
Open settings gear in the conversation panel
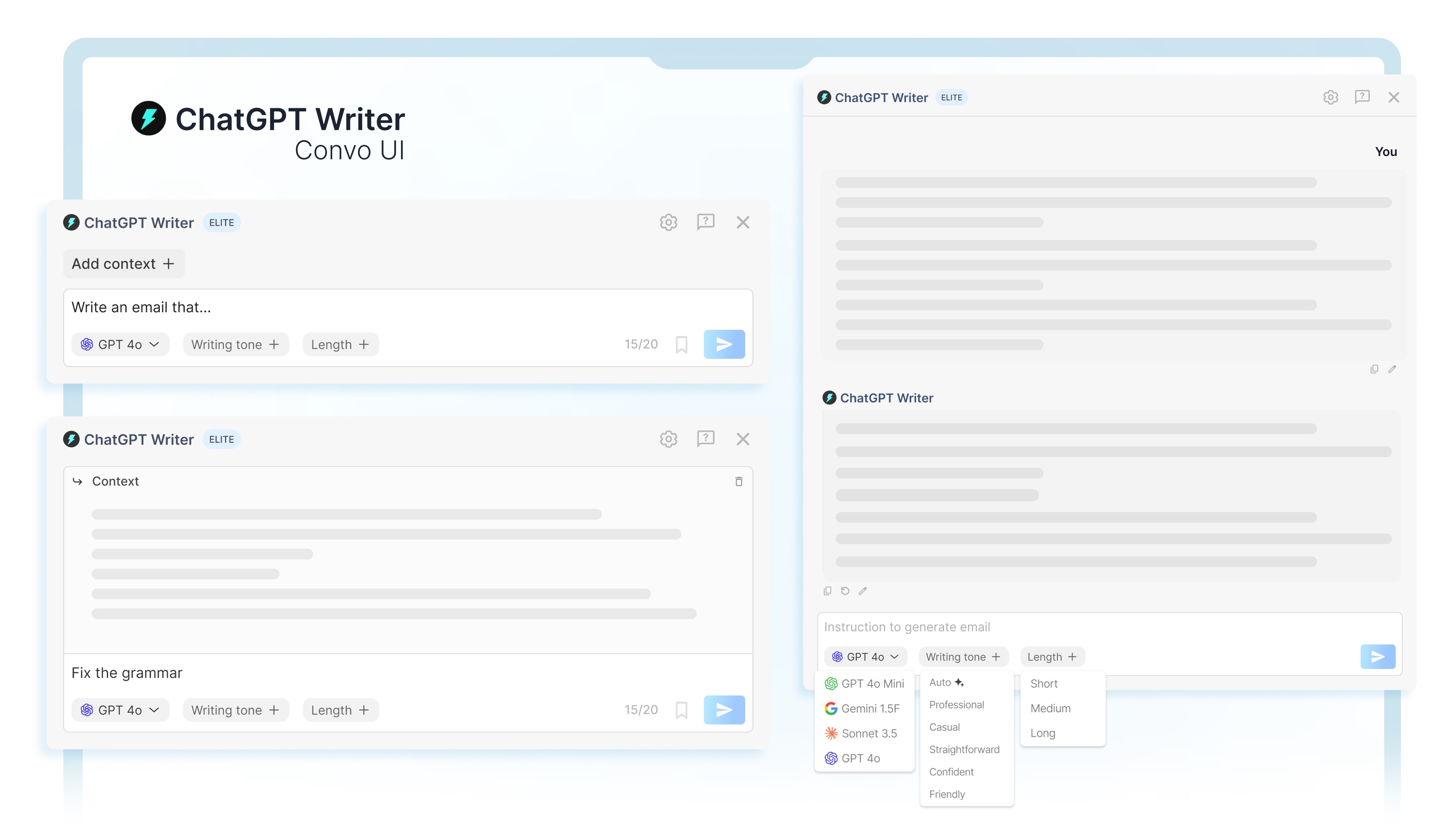[x=1330, y=97]
